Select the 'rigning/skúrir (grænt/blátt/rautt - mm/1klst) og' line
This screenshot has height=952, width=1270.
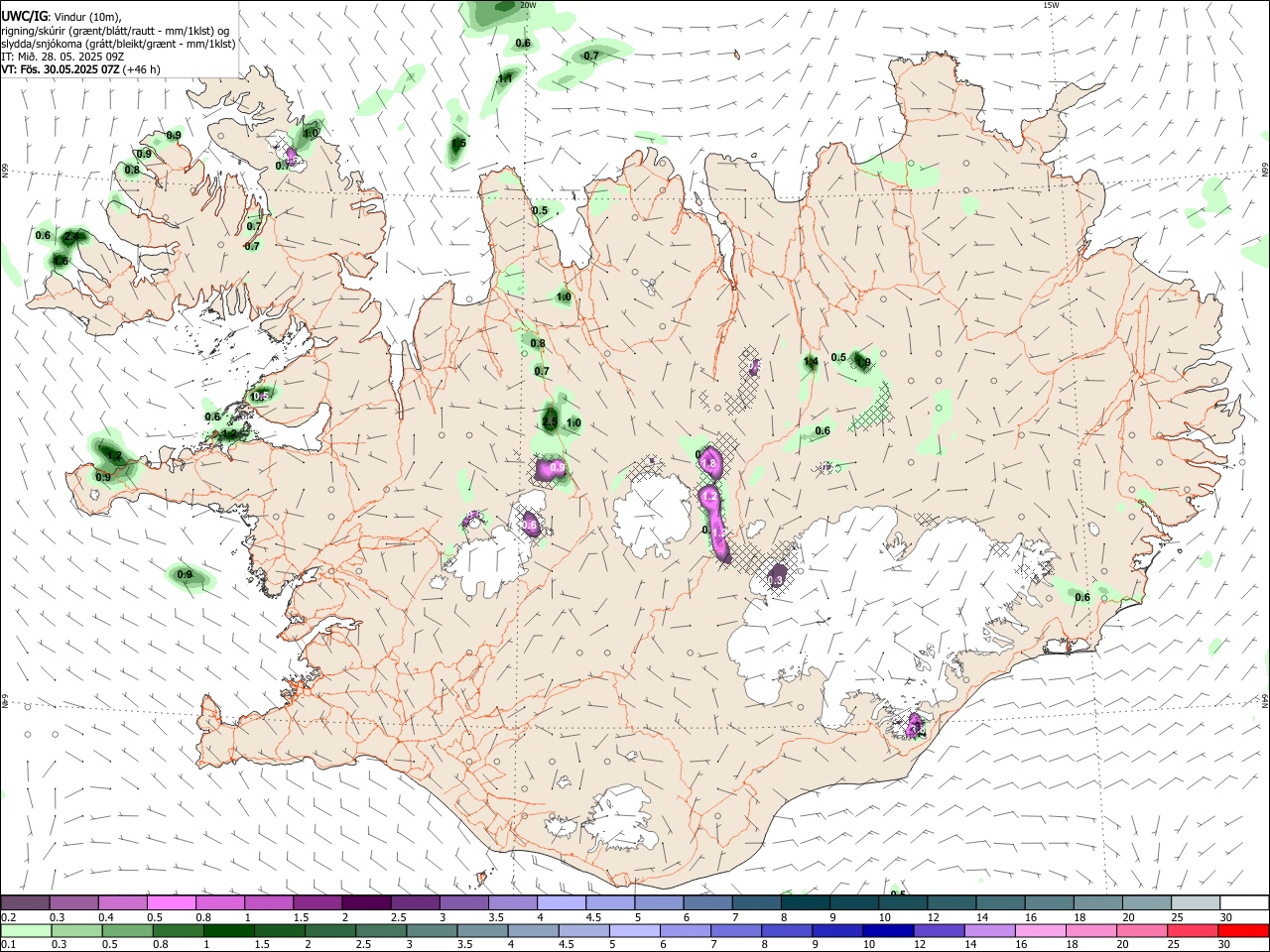pyautogui.click(x=115, y=31)
